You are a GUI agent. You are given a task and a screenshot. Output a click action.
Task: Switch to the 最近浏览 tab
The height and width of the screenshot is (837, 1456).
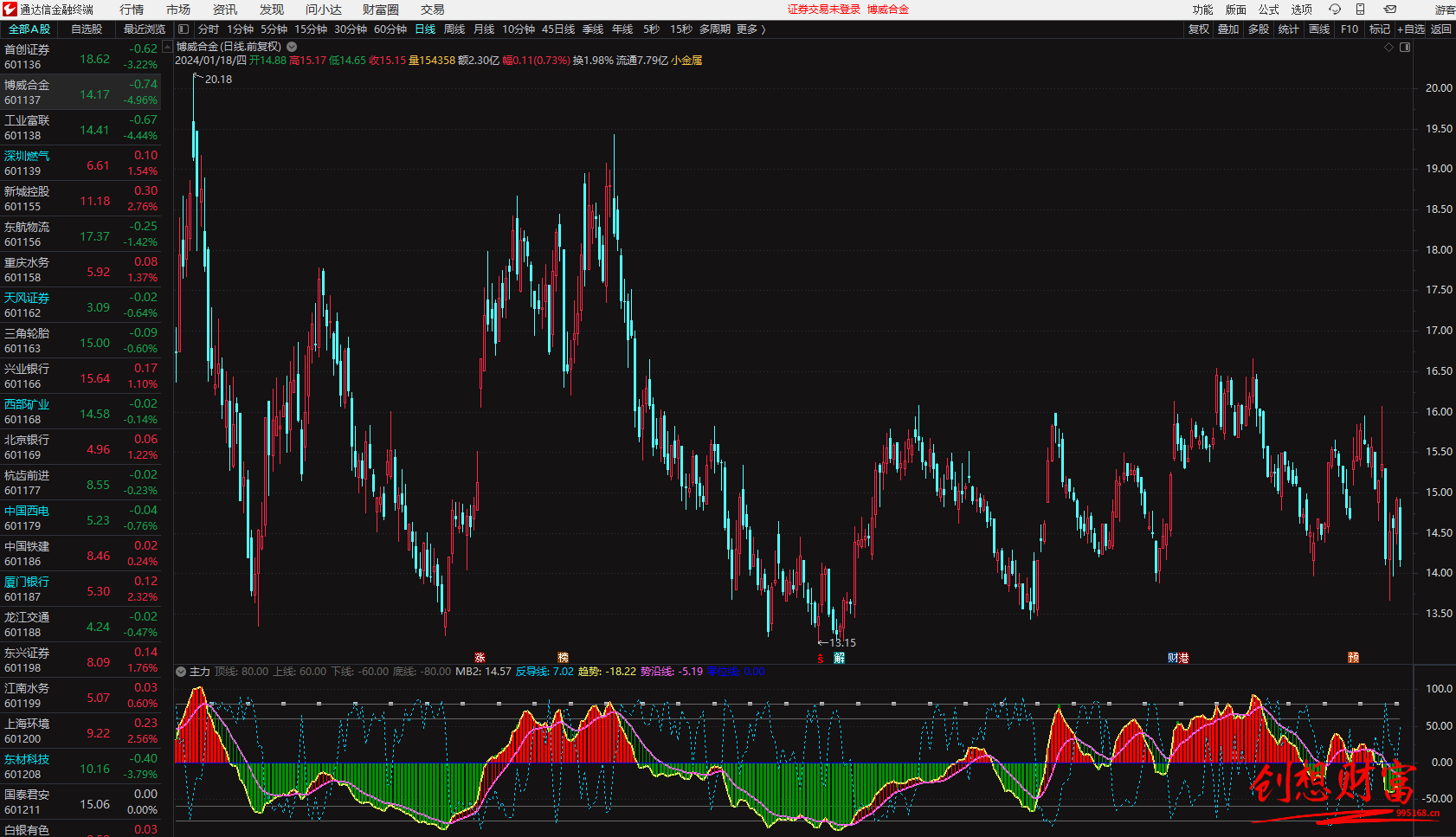tap(144, 29)
